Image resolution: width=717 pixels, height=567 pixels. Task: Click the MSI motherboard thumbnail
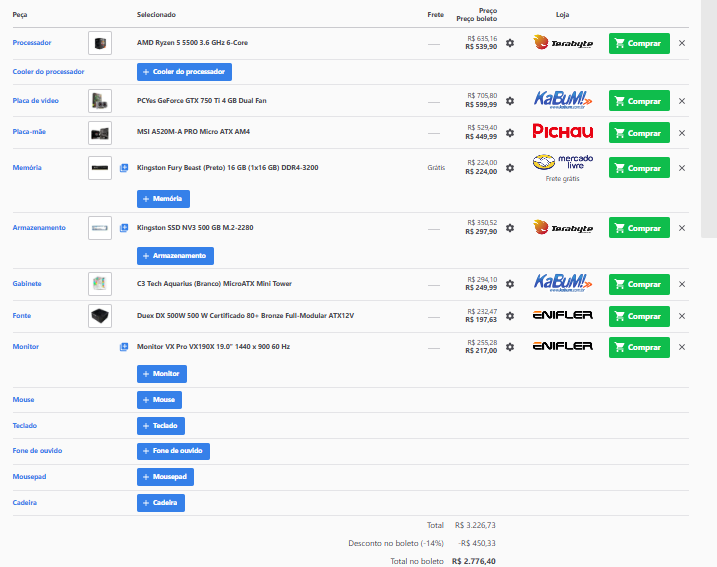100,133
